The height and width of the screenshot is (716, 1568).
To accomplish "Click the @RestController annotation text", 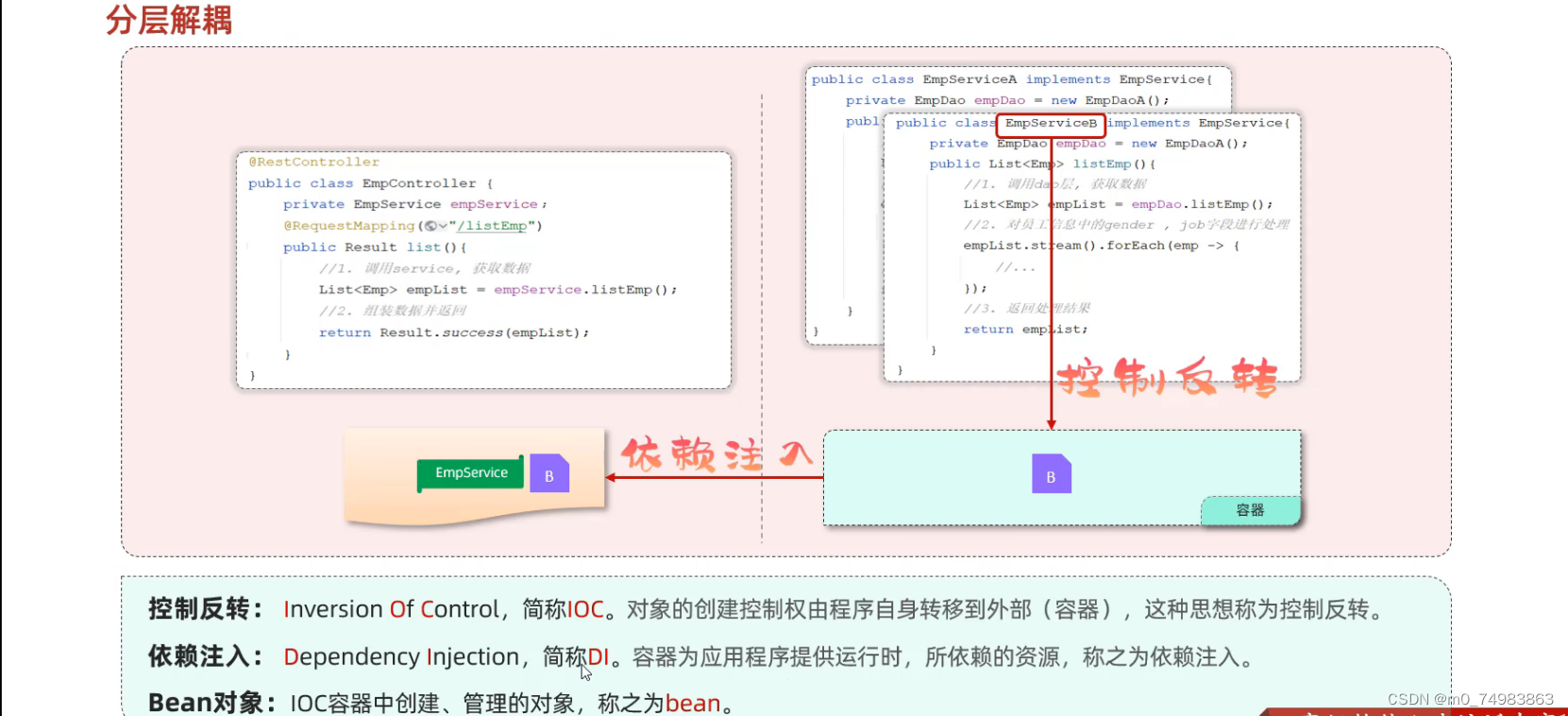I will tap(313, 162).
